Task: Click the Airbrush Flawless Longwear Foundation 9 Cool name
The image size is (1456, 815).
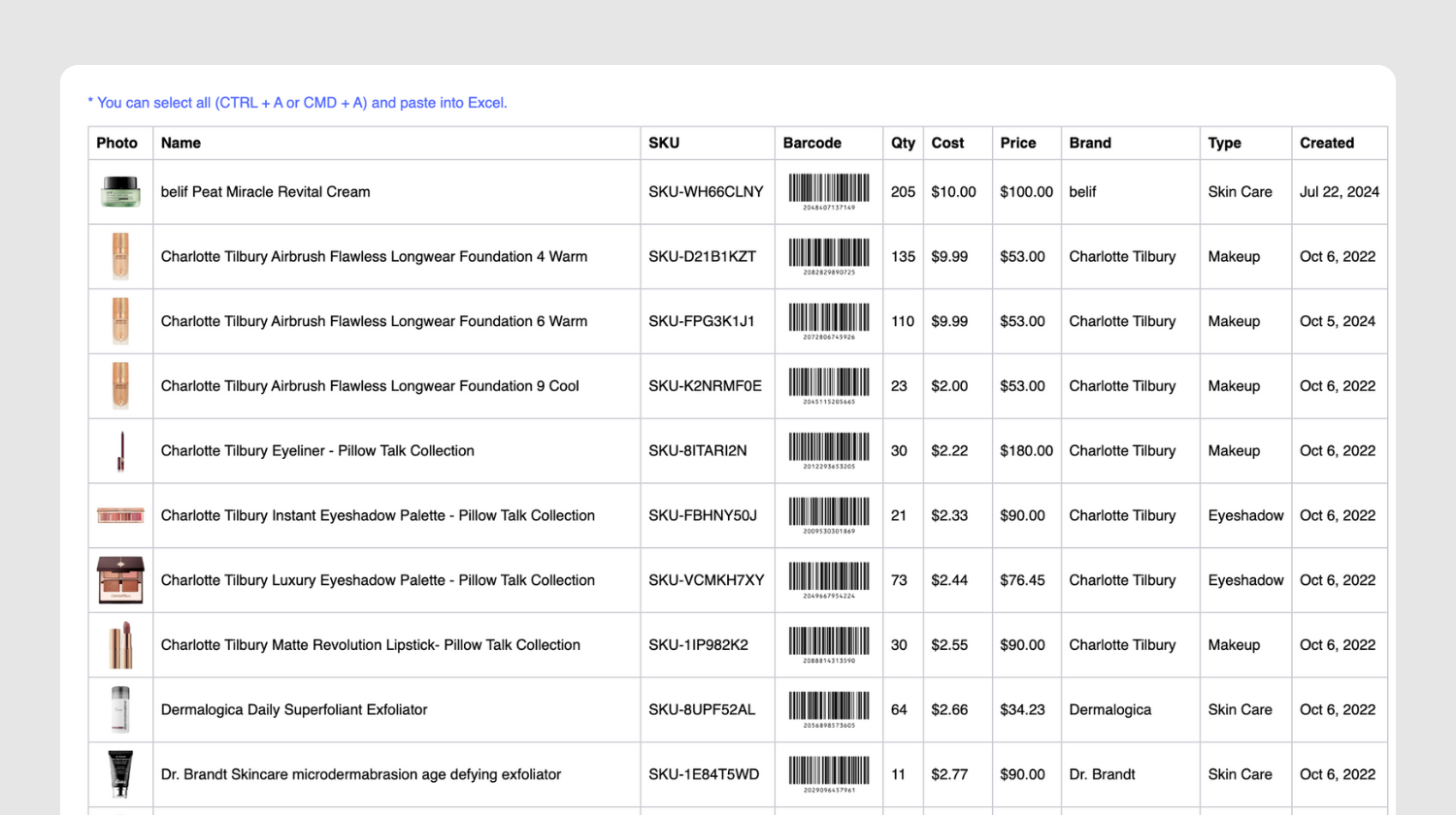Action: [370, 386]
